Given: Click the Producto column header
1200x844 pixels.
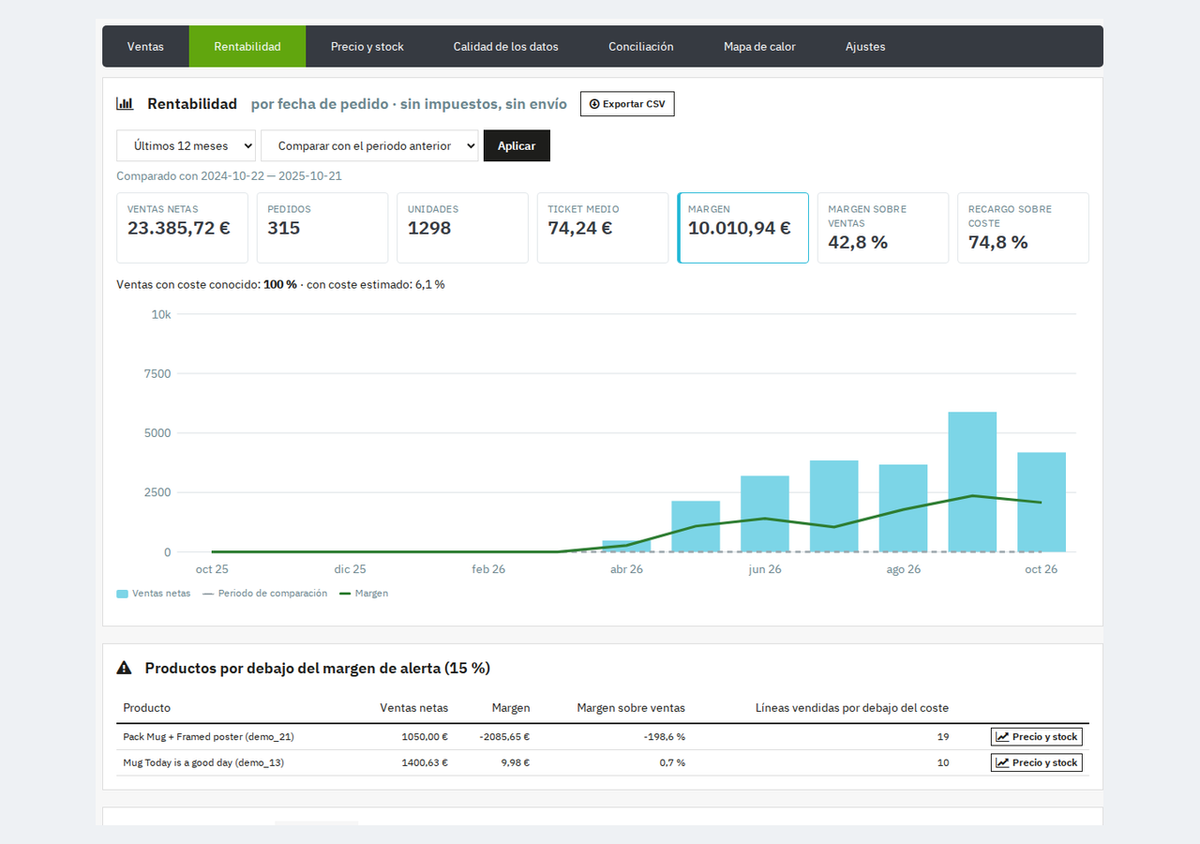Looking at the screenshot, I should pyautogui.click(x=147, y=708).
